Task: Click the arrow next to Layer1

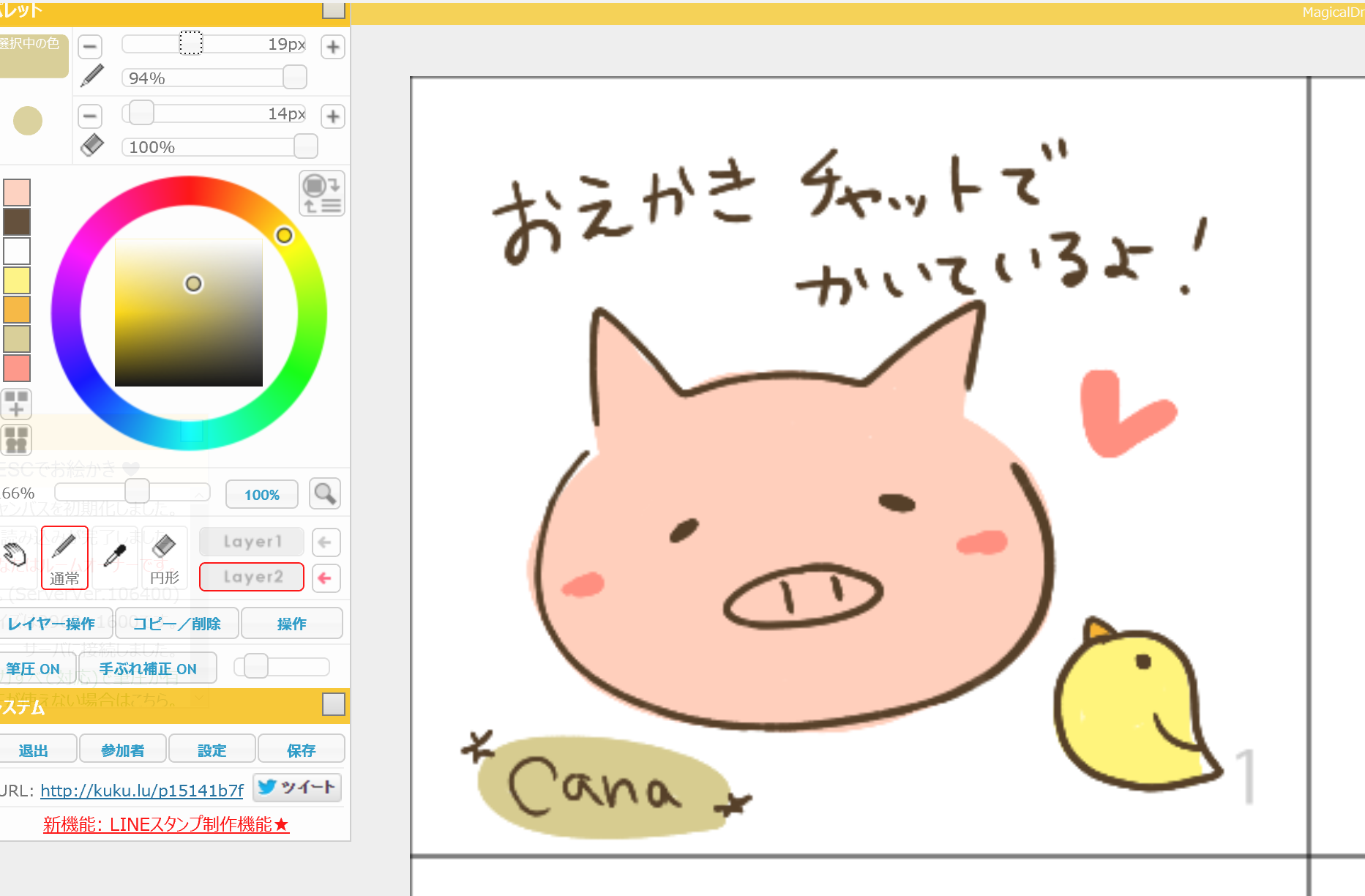Action: point(326,542)
